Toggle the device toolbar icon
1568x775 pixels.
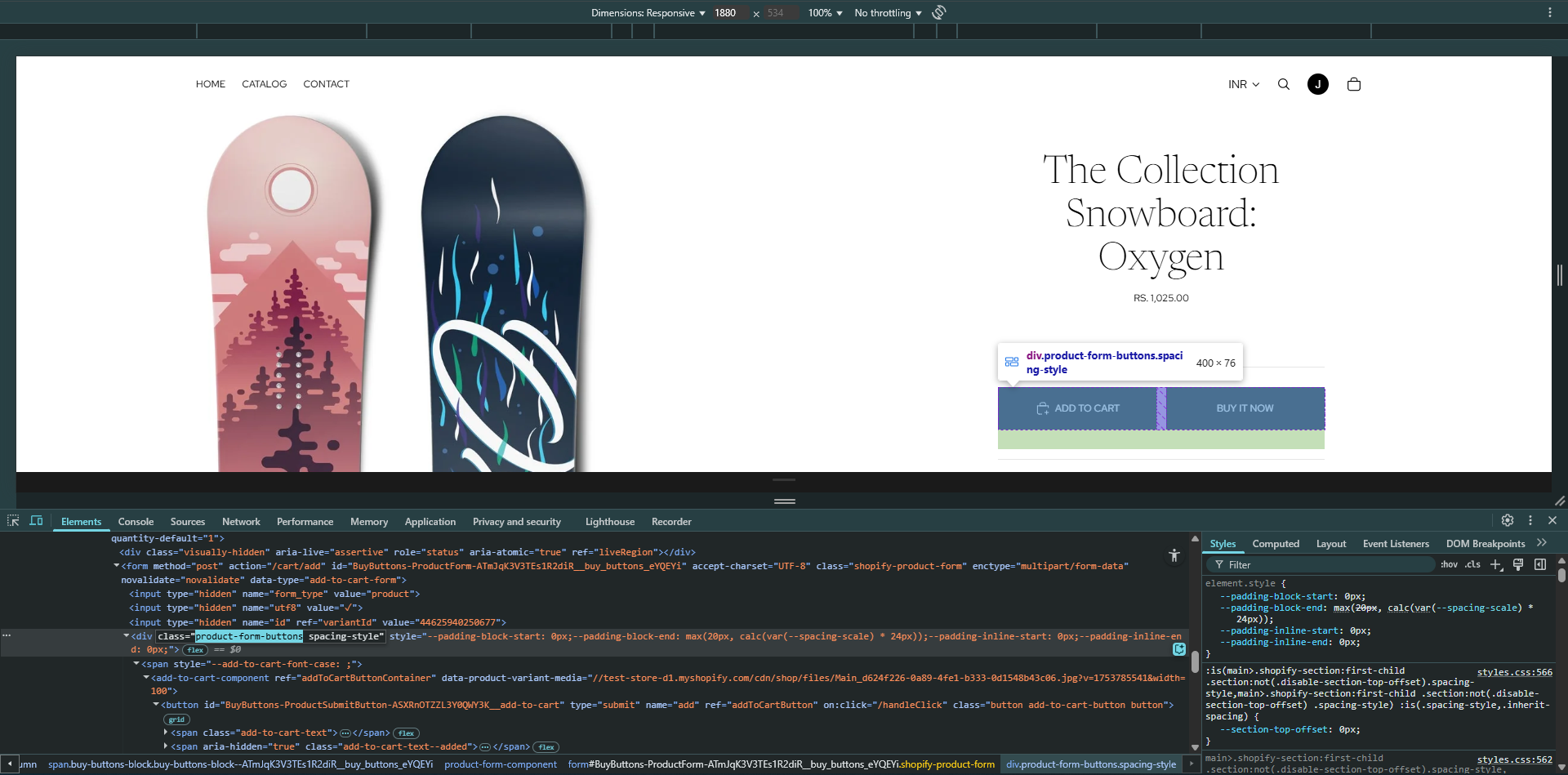(36, 521)
